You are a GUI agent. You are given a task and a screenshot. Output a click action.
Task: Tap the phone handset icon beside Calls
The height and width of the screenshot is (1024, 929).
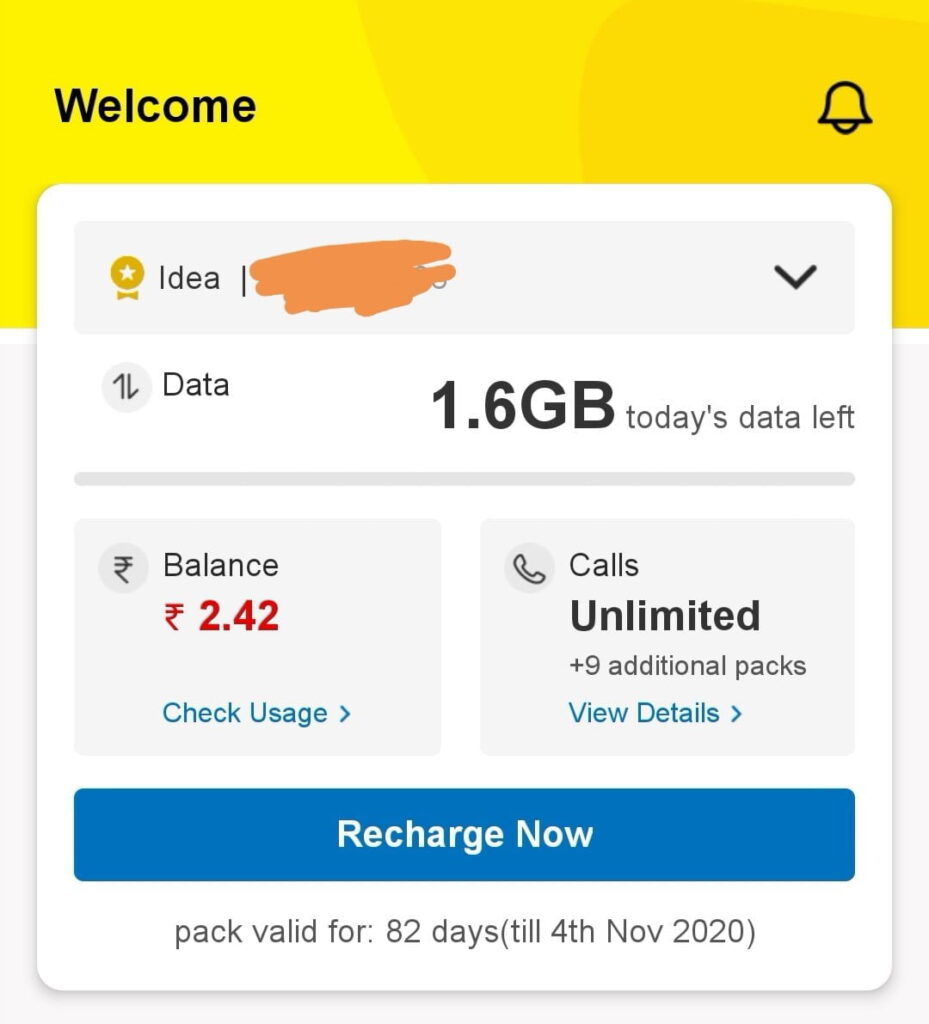529,568
